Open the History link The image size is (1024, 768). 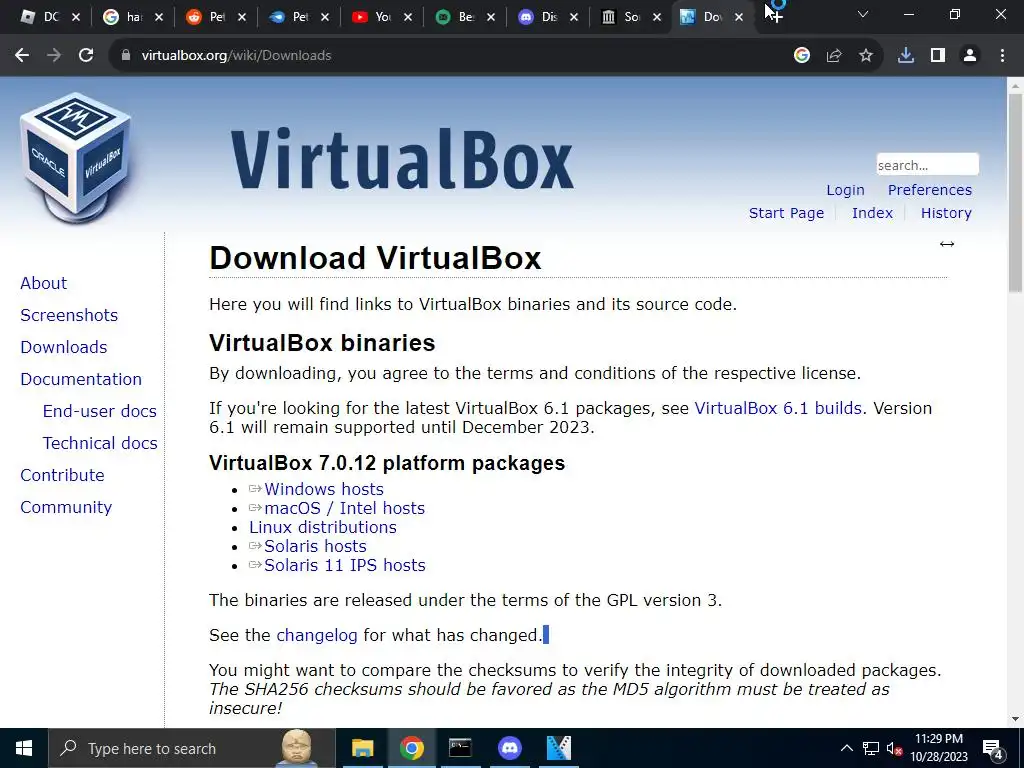coord(946,213)
